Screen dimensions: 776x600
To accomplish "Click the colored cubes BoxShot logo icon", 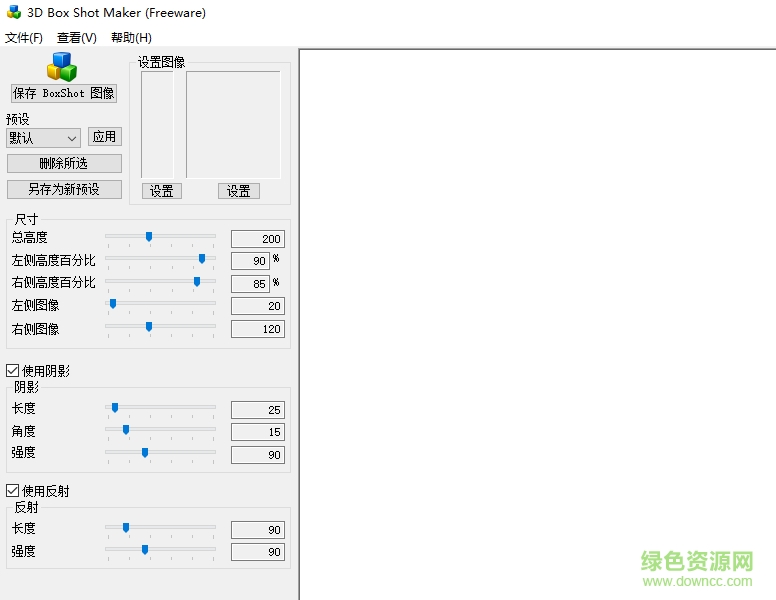I will (x=62, y=66).
